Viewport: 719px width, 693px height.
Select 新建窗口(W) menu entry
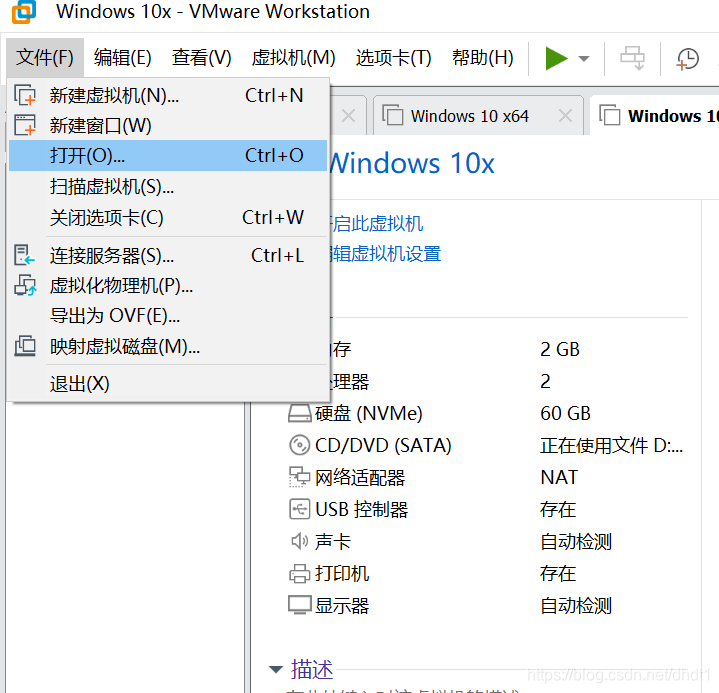coord(168,125)
